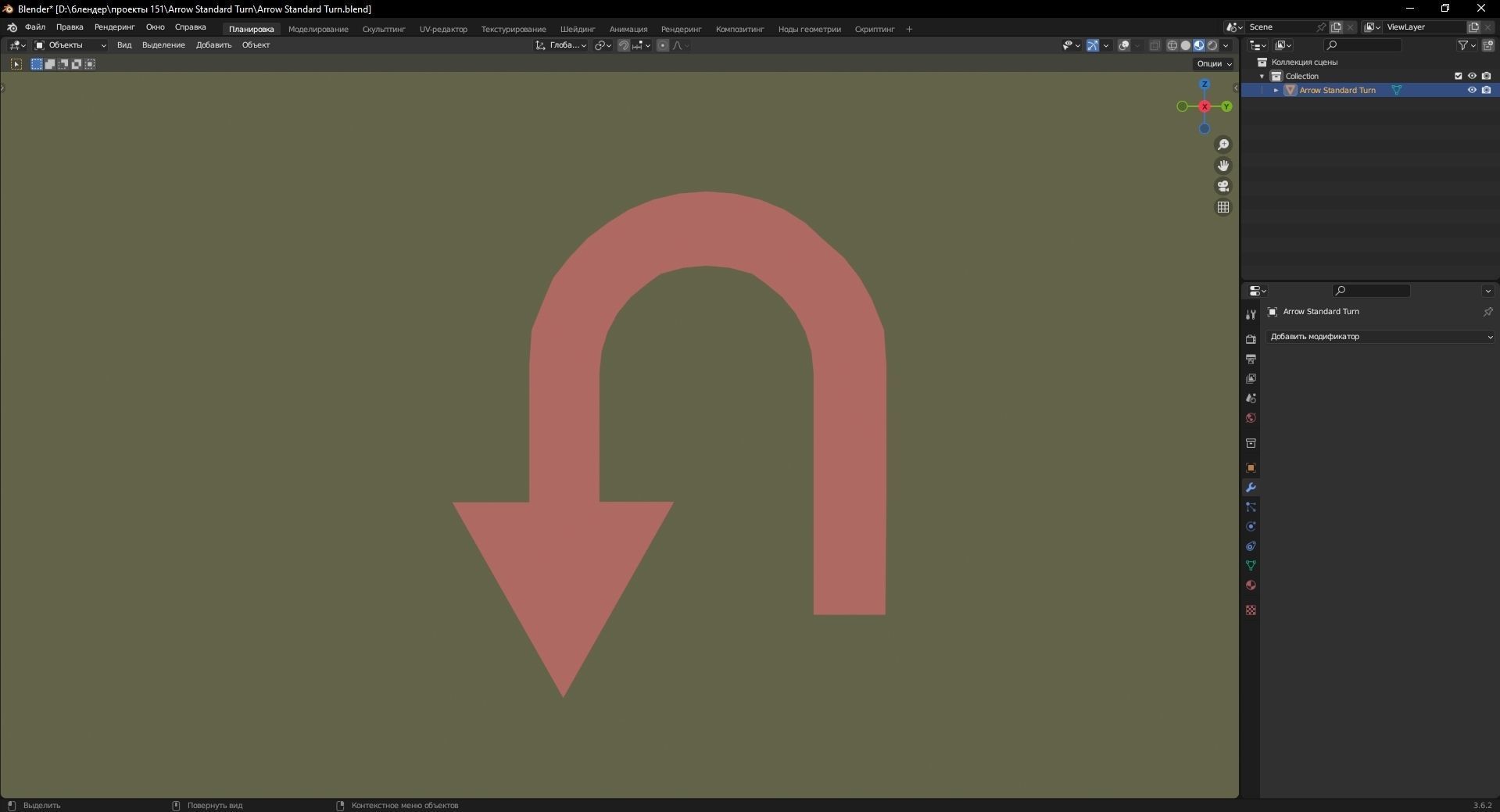Open the Tool properties tab
The image size is (1500, 812).
pyautogui.click(x=1251, y=314)
